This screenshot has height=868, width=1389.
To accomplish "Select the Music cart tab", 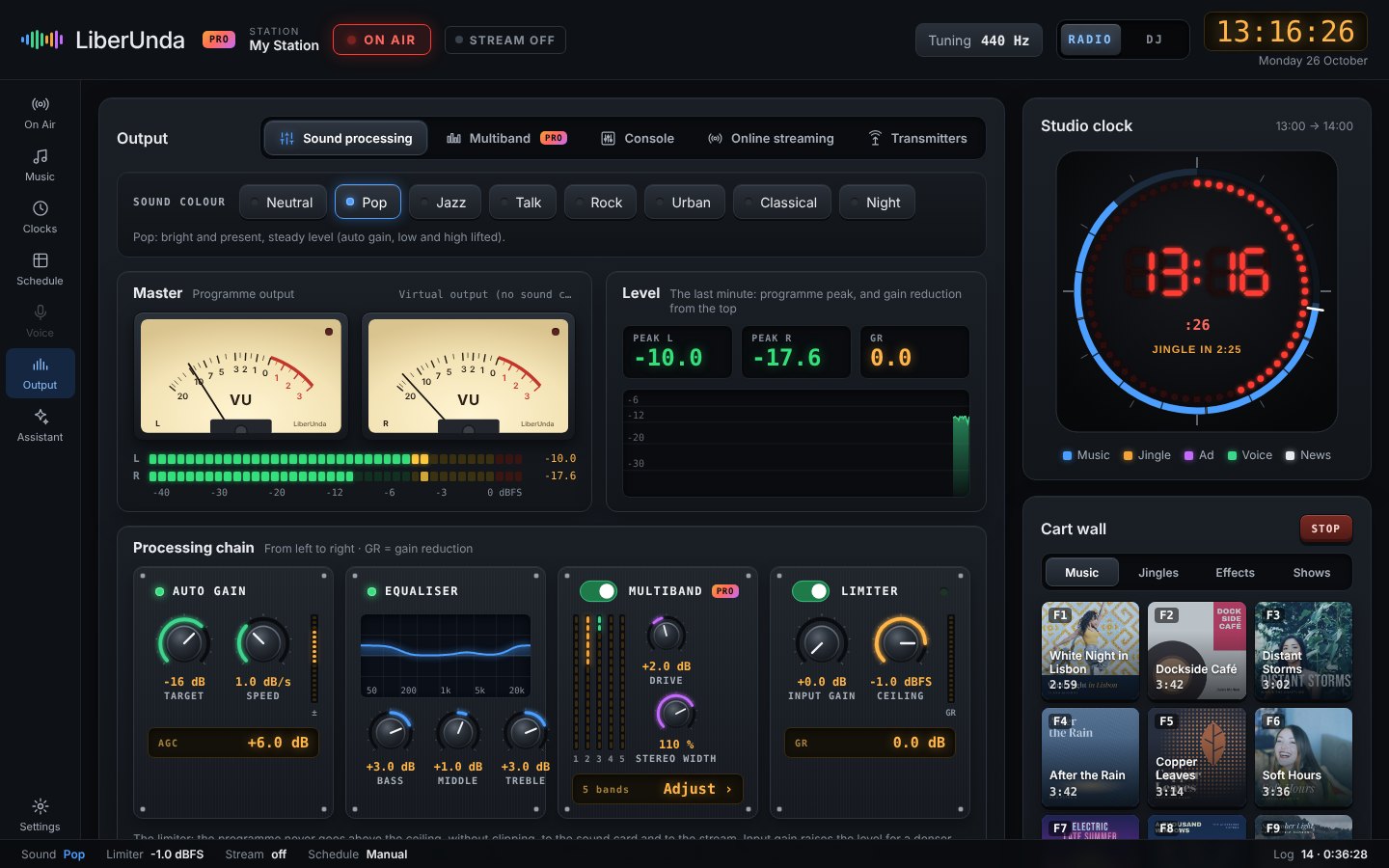I will tap(1081, 573).
